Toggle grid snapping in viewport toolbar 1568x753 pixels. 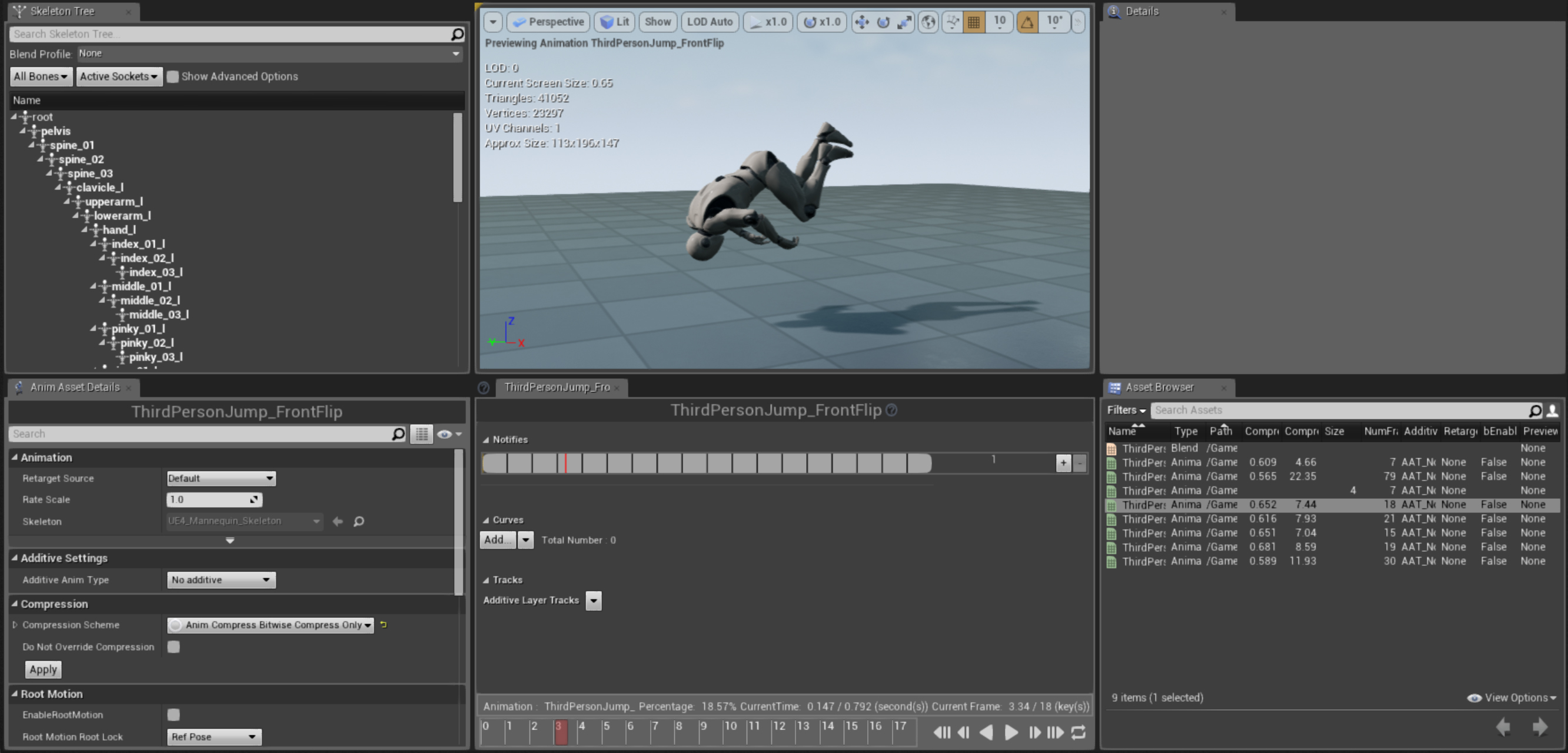[973, 22]
